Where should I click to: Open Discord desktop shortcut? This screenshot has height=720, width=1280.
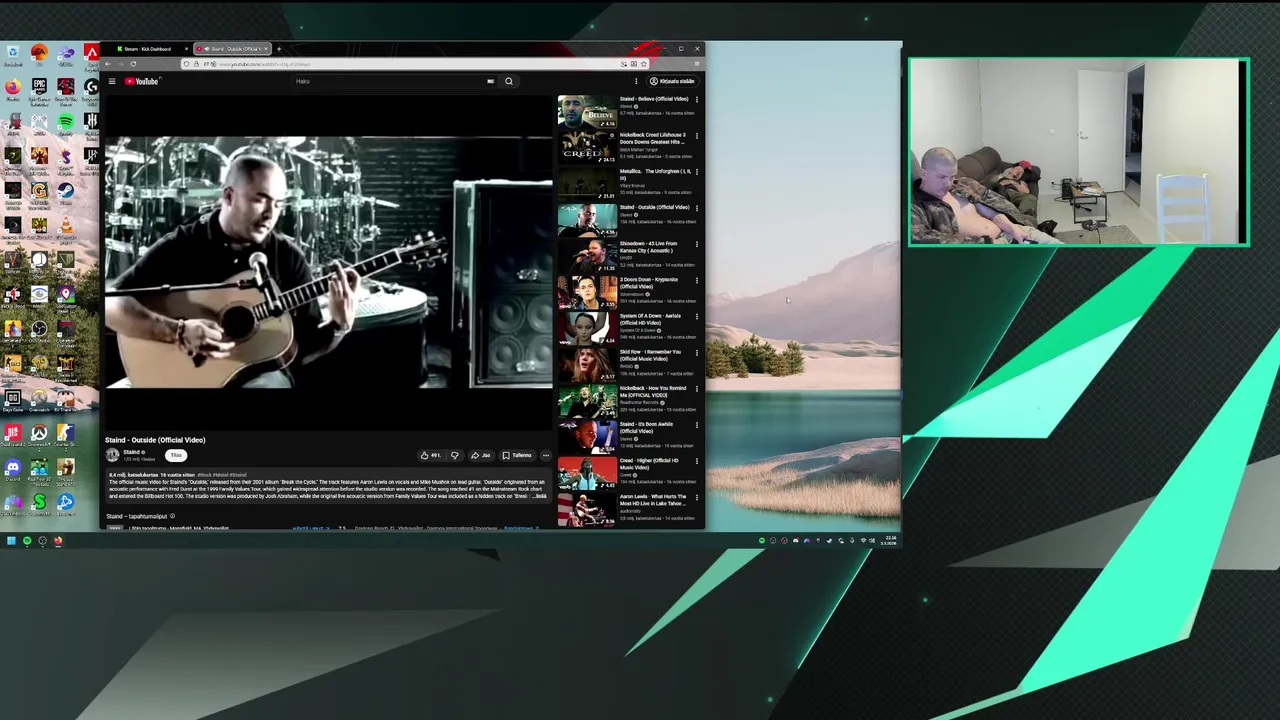point(13,470)
